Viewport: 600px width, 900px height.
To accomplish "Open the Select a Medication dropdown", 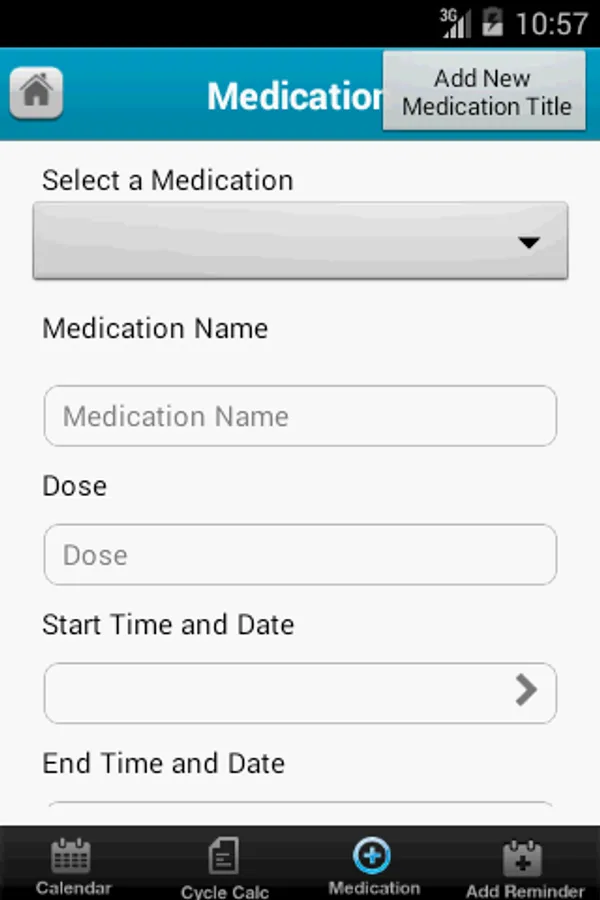I will point(300,241).
